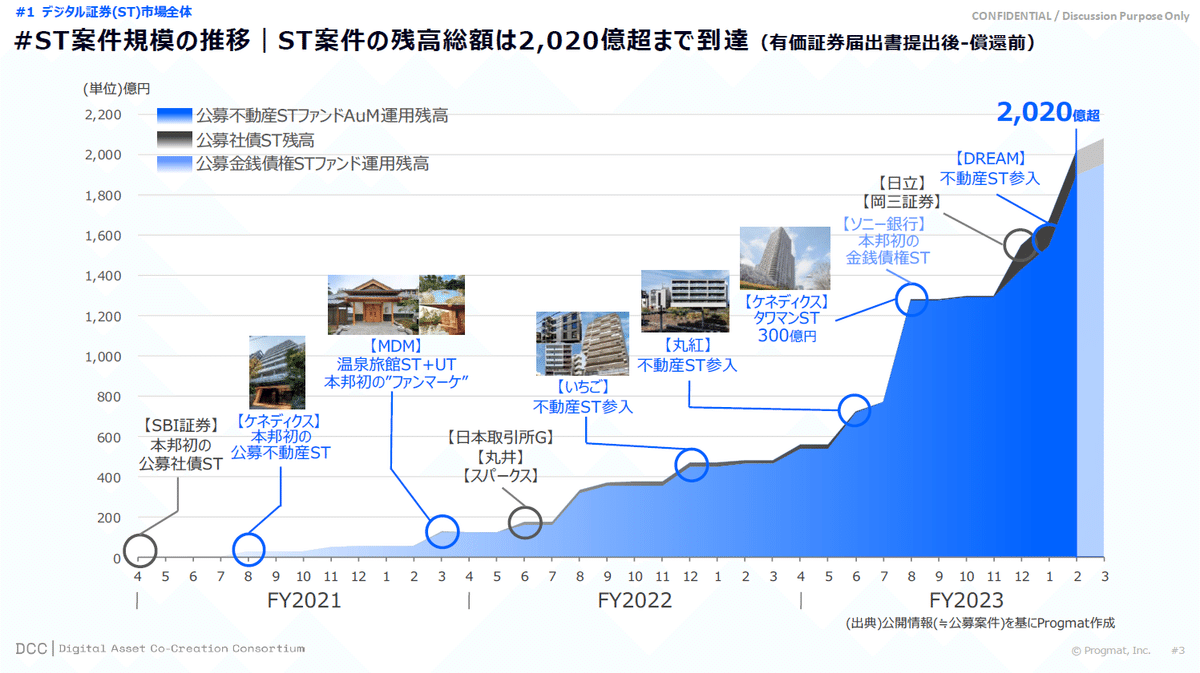Click the gray circle marker for 日本取引所G entry
1200x673 pixels.
pos(525,522)
